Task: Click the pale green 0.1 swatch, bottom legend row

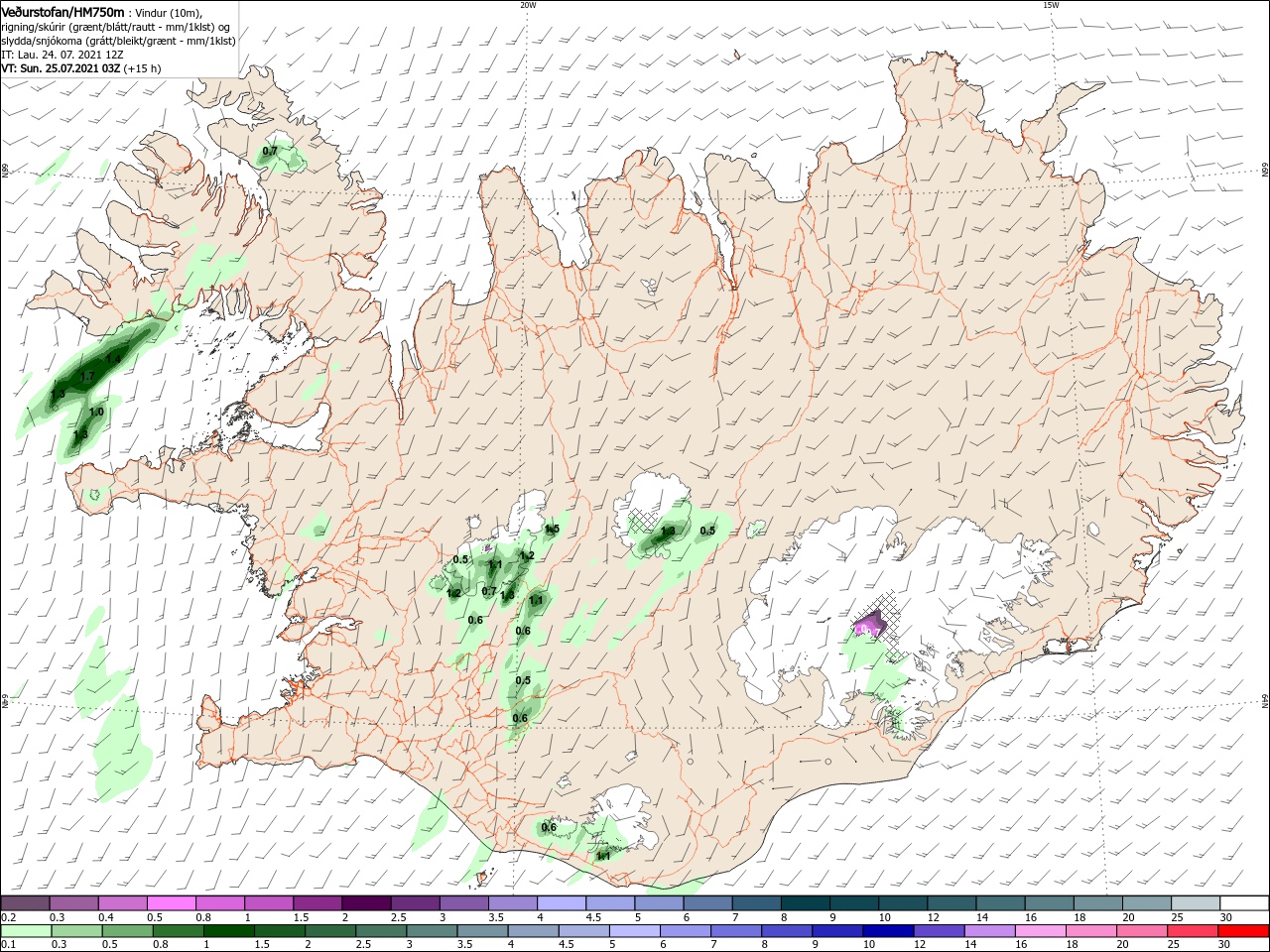Action: coord(26,931)
